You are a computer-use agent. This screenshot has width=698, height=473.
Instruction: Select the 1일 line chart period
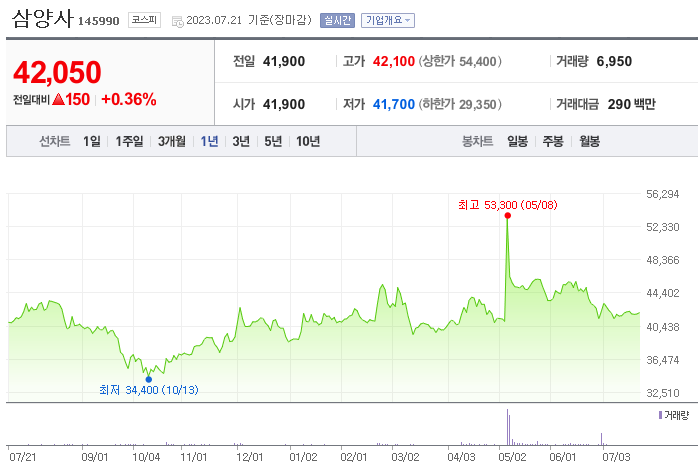click(92, 141)
